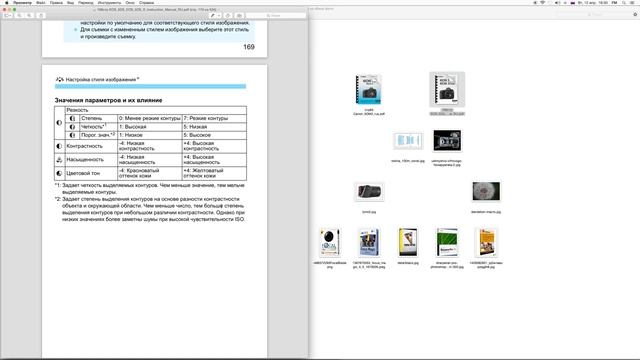Open the Инструменты menu
This screenshot has height=360, width=640.
(x=109, y=2)
